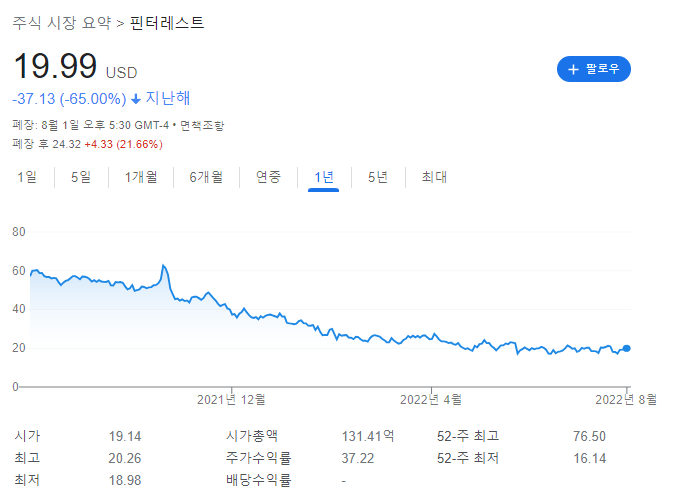Click the current price 19.99
The width and height of the screenshot is (680, 501).
click(x=55, y=66)
